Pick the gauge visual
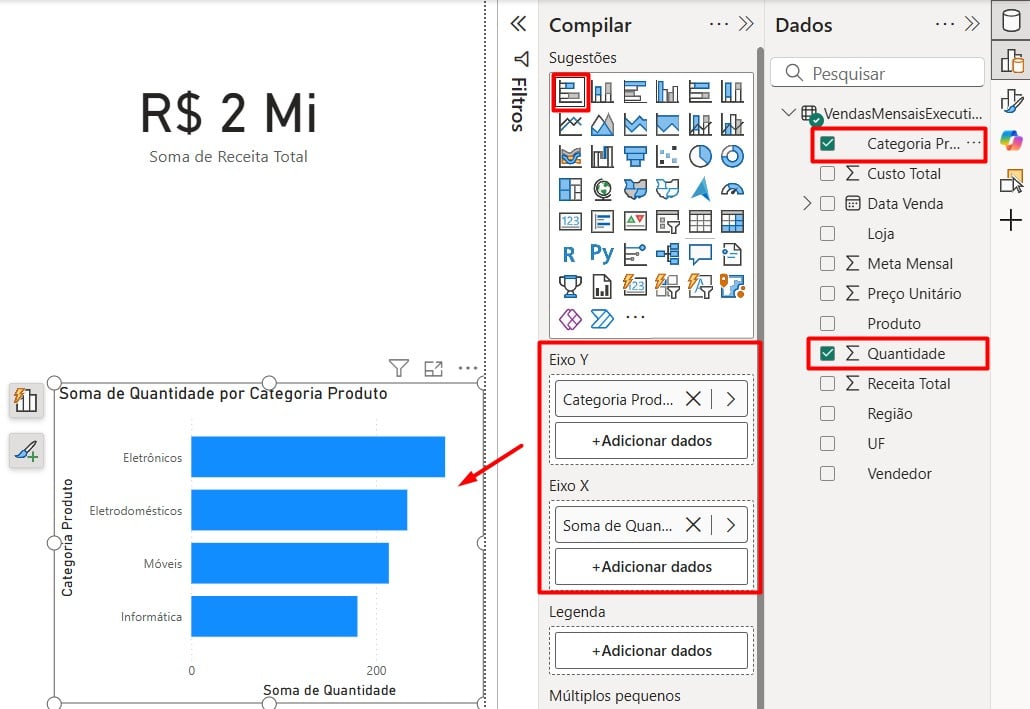 (x=732, y=189)
